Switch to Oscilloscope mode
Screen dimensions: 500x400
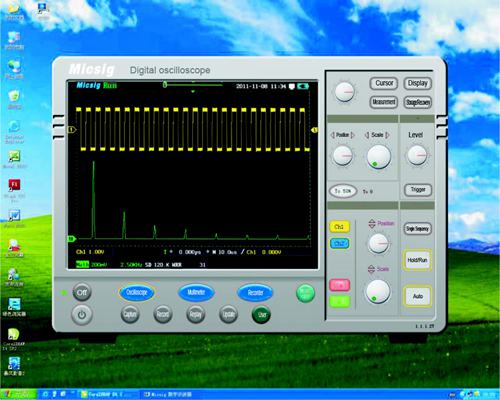point(136,293)
